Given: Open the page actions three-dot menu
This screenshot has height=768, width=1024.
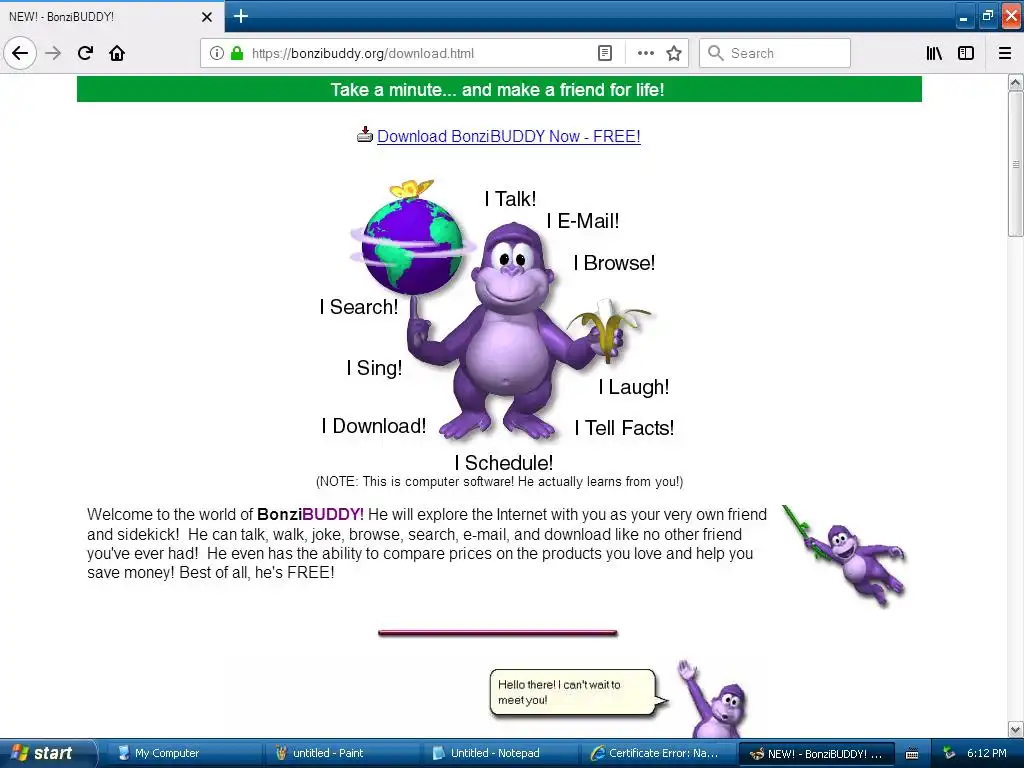Looking at the screenshot, I should coord(645,53).
